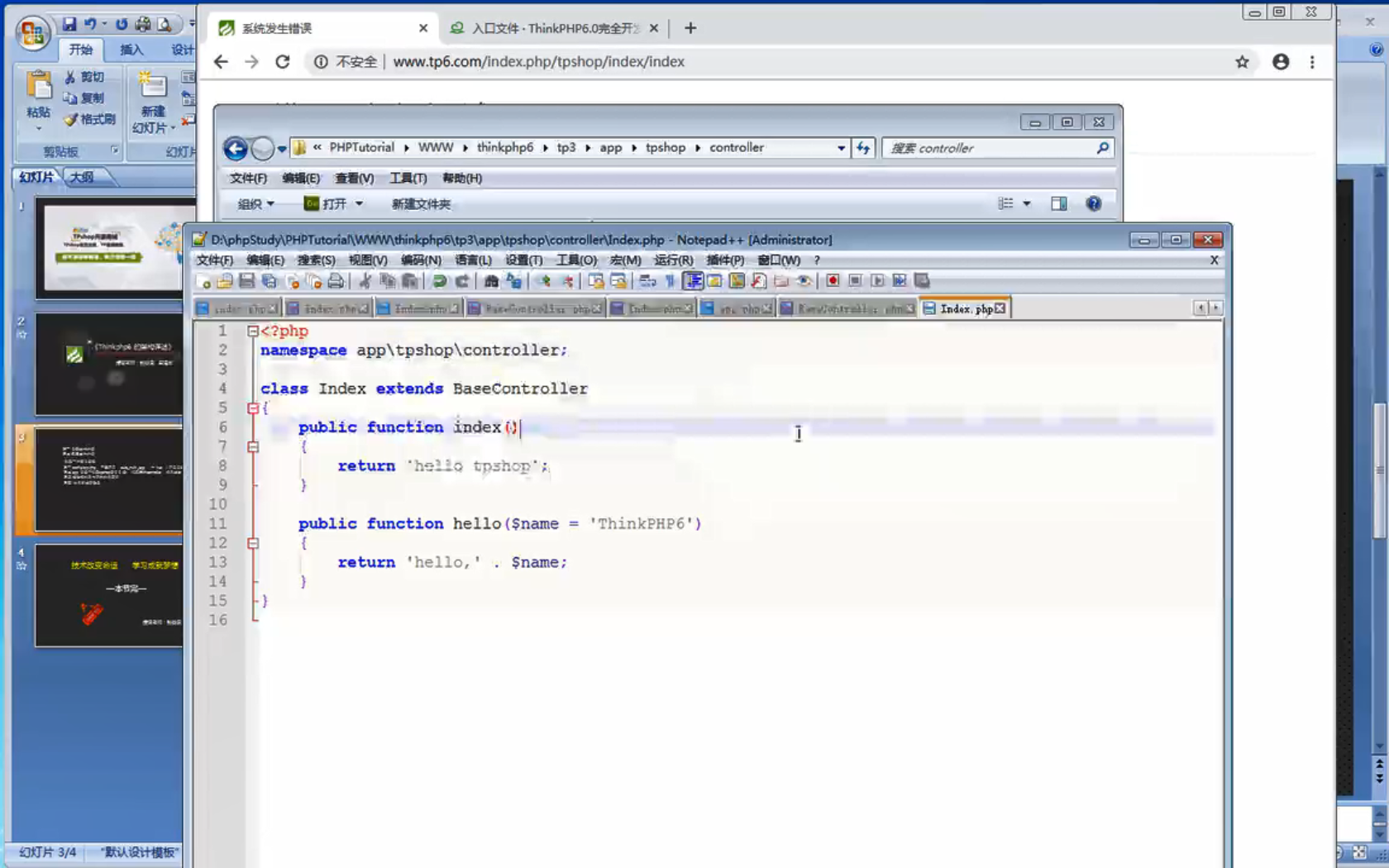The image size is (1389, 868).
Task: Open the 插件(P) menu in Notepad++
Action: (x=725, y=260)
